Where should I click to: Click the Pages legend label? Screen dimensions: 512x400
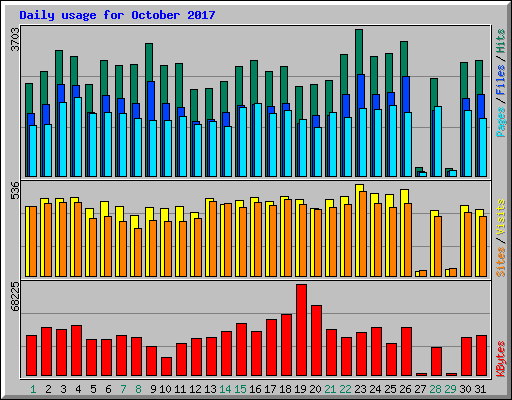point(501,122)
